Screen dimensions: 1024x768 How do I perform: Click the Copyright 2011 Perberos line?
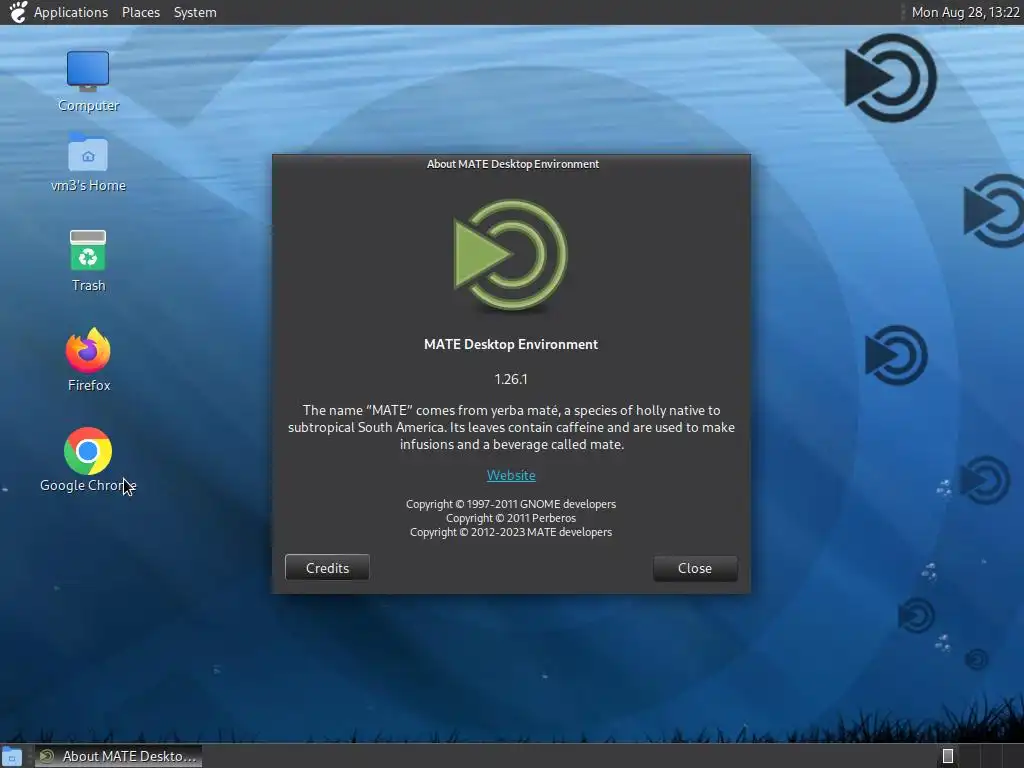coord(511,518)
